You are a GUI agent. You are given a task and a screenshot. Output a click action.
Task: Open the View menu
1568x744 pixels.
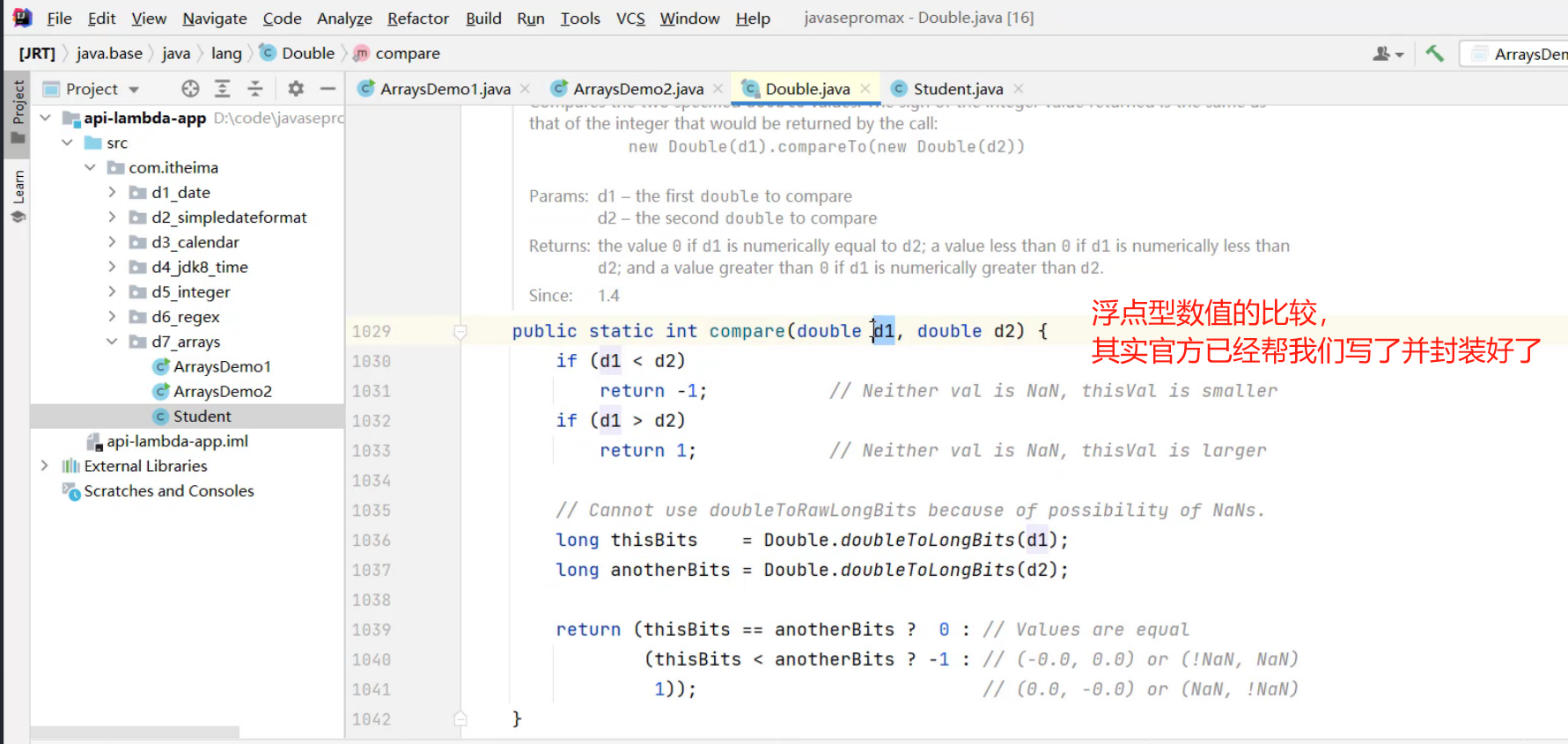[x=149, y=18]
